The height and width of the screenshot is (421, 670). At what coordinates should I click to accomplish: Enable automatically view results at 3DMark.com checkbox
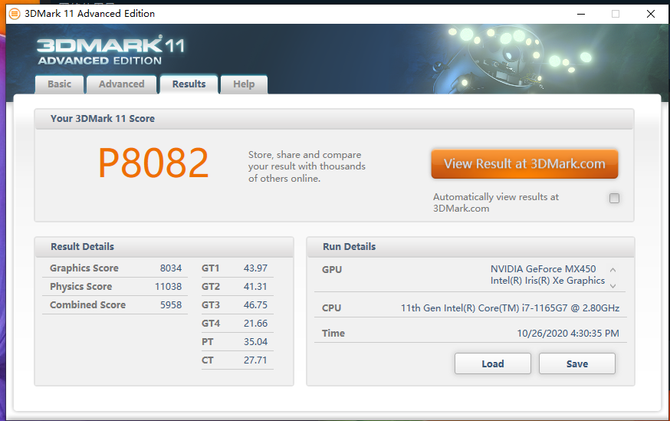pyautogui.click(x=614, y=198)
